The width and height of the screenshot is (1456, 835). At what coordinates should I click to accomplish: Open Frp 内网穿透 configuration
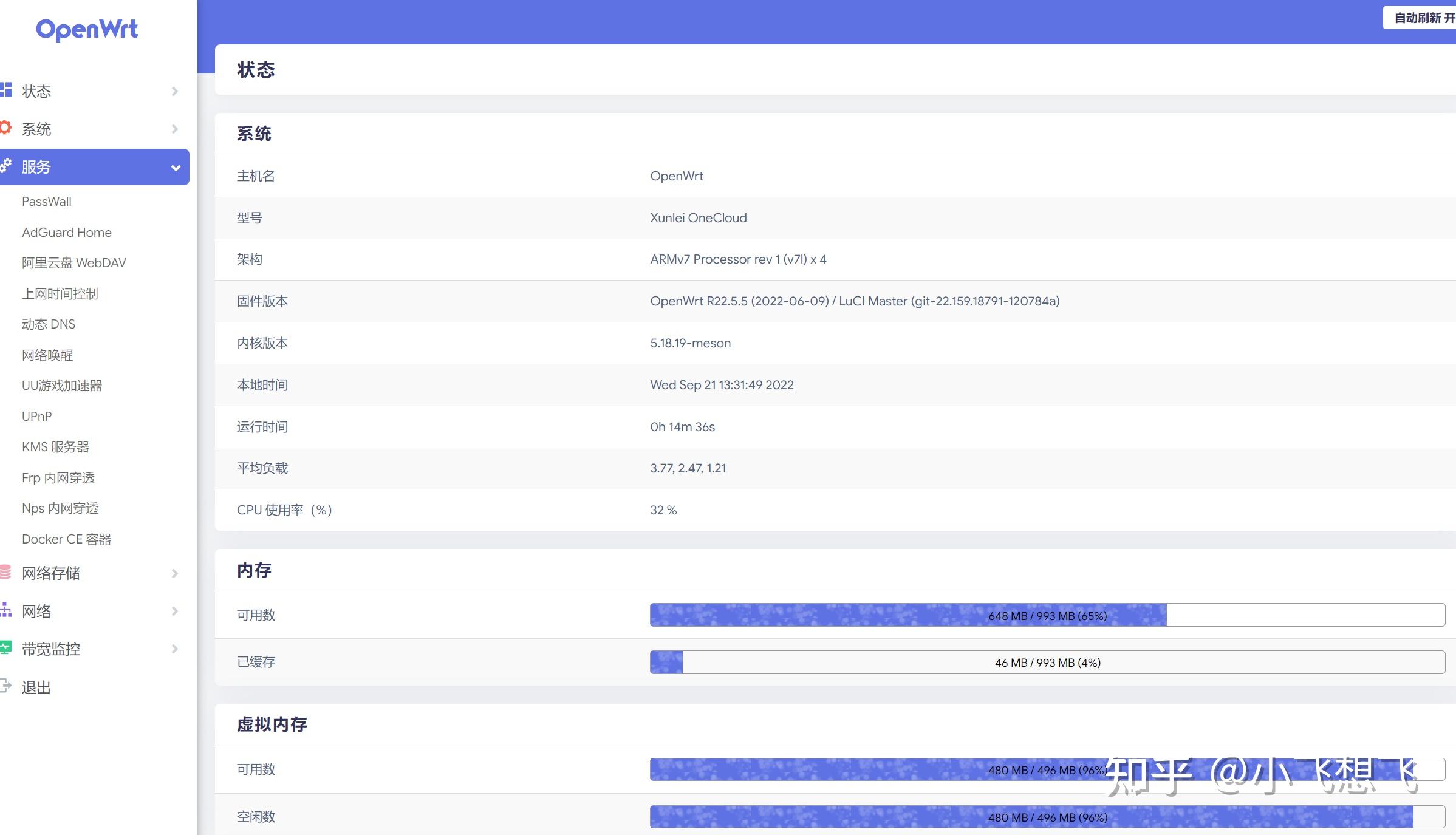click(x=58, y=477)
